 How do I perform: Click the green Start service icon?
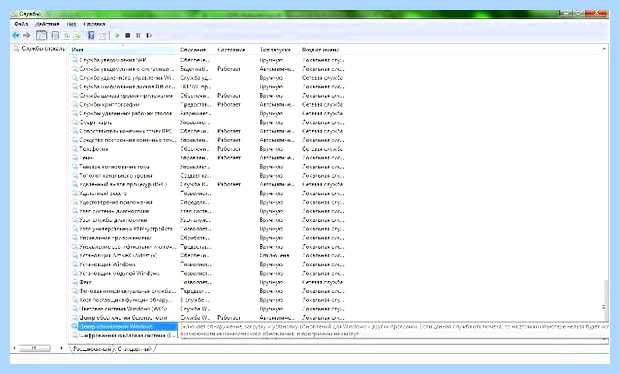click(x=117, y=36)
